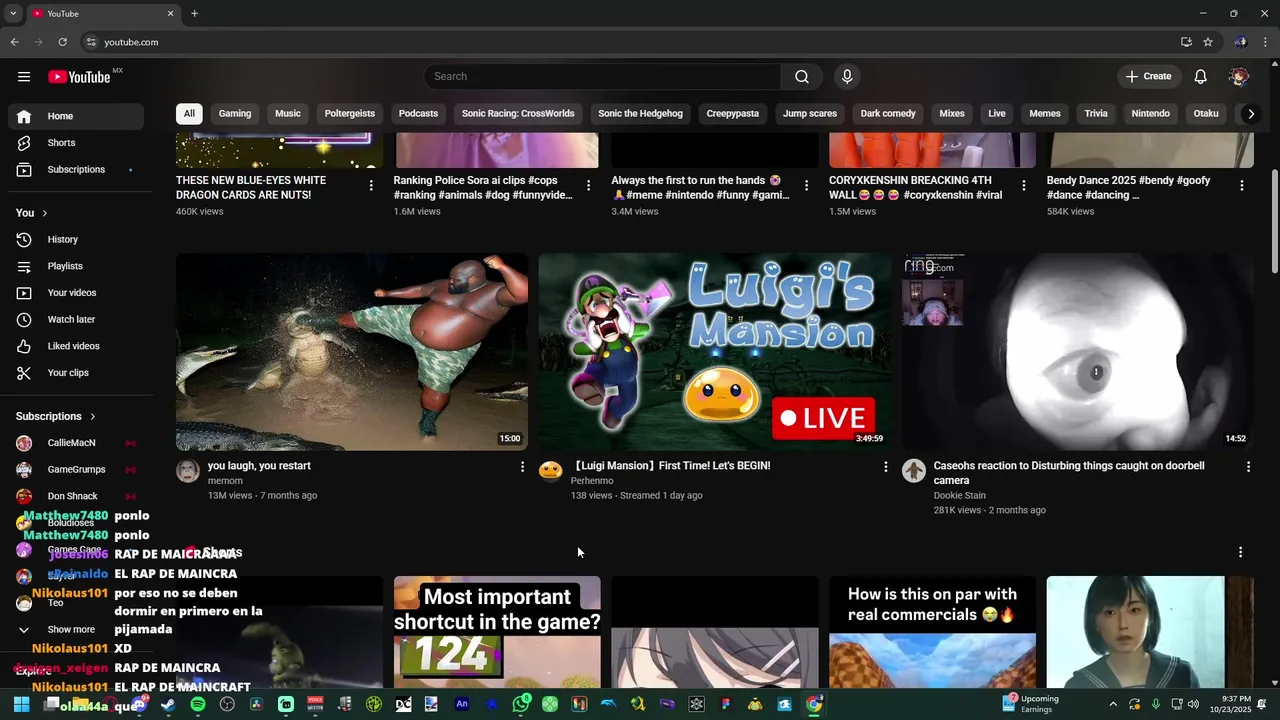
Task: Open the volume control in system tray
Action: pos(1193,705)
